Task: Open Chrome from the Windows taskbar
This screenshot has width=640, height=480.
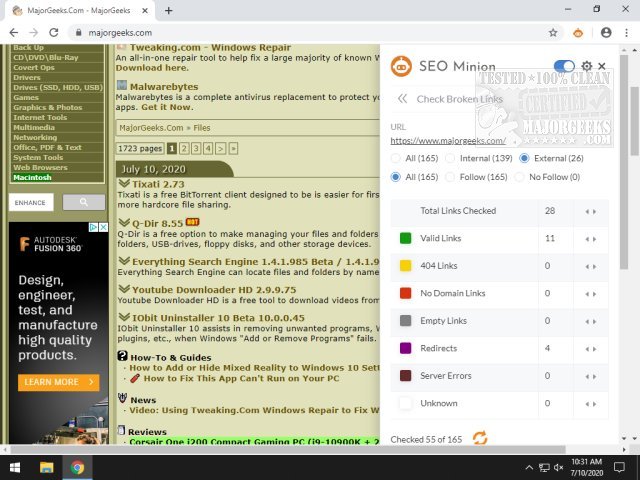Action: 78,467
